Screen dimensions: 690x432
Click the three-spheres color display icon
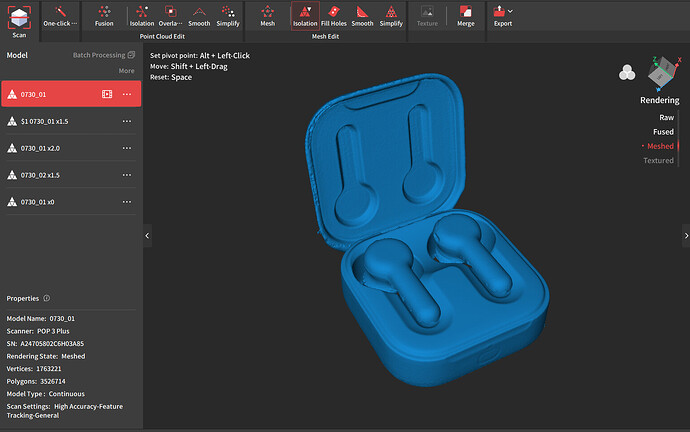[x=627, y=73]
